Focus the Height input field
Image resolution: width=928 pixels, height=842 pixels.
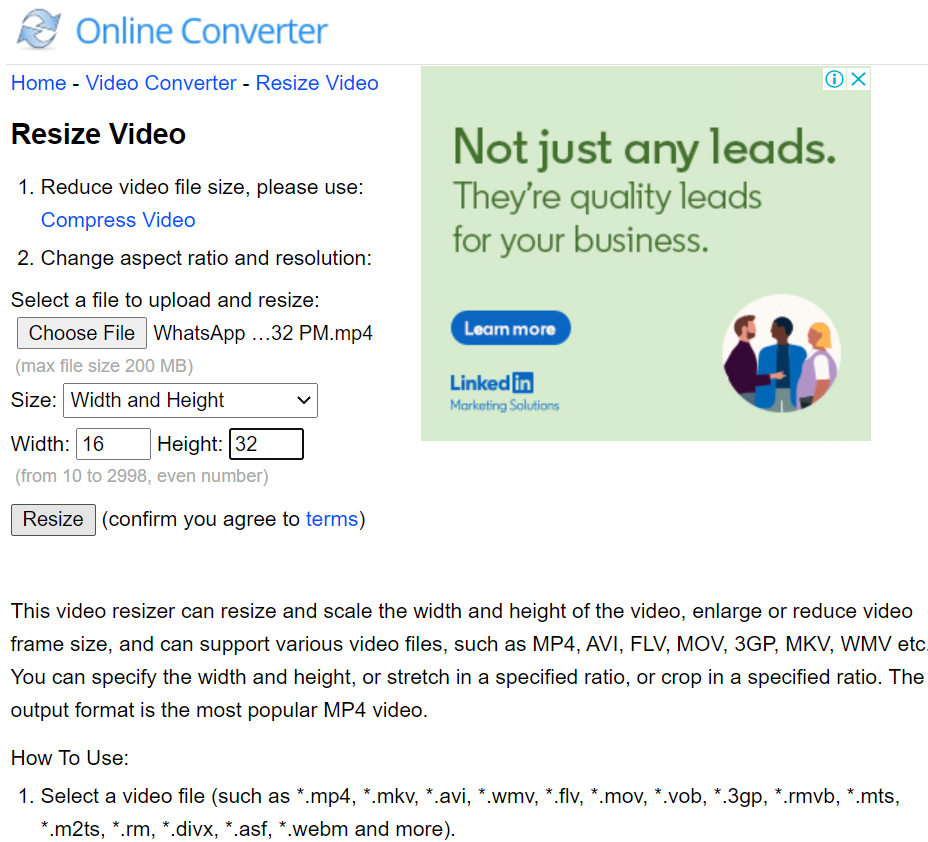[266, 444]
